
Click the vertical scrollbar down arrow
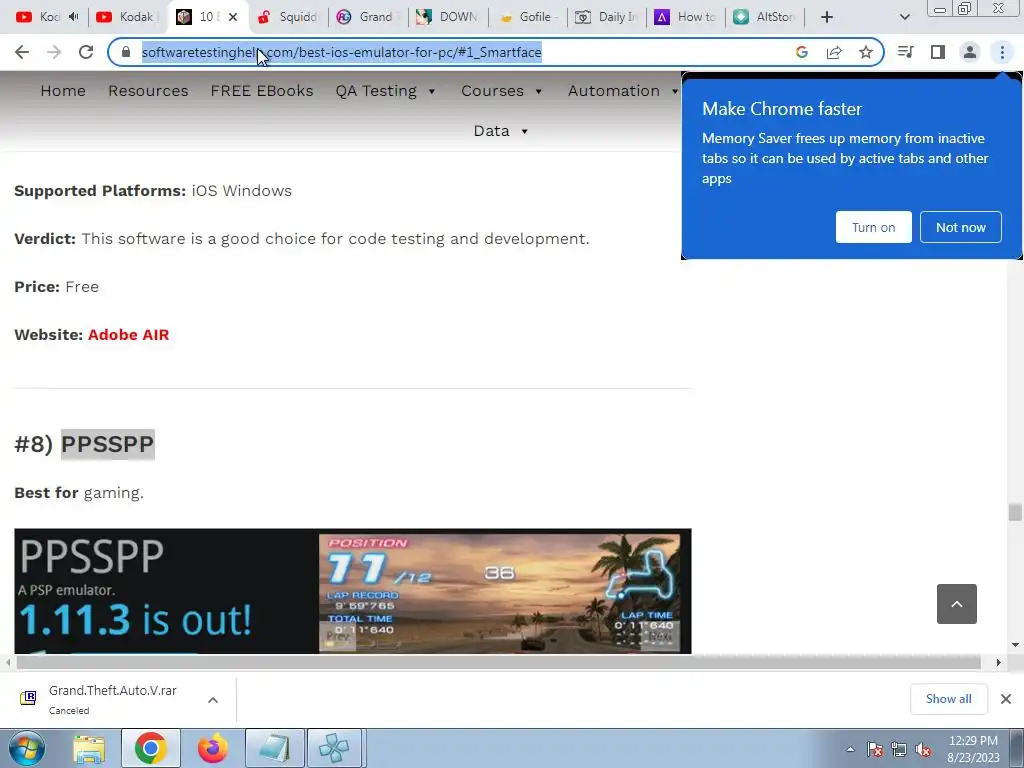click(x=1015, y=645)
